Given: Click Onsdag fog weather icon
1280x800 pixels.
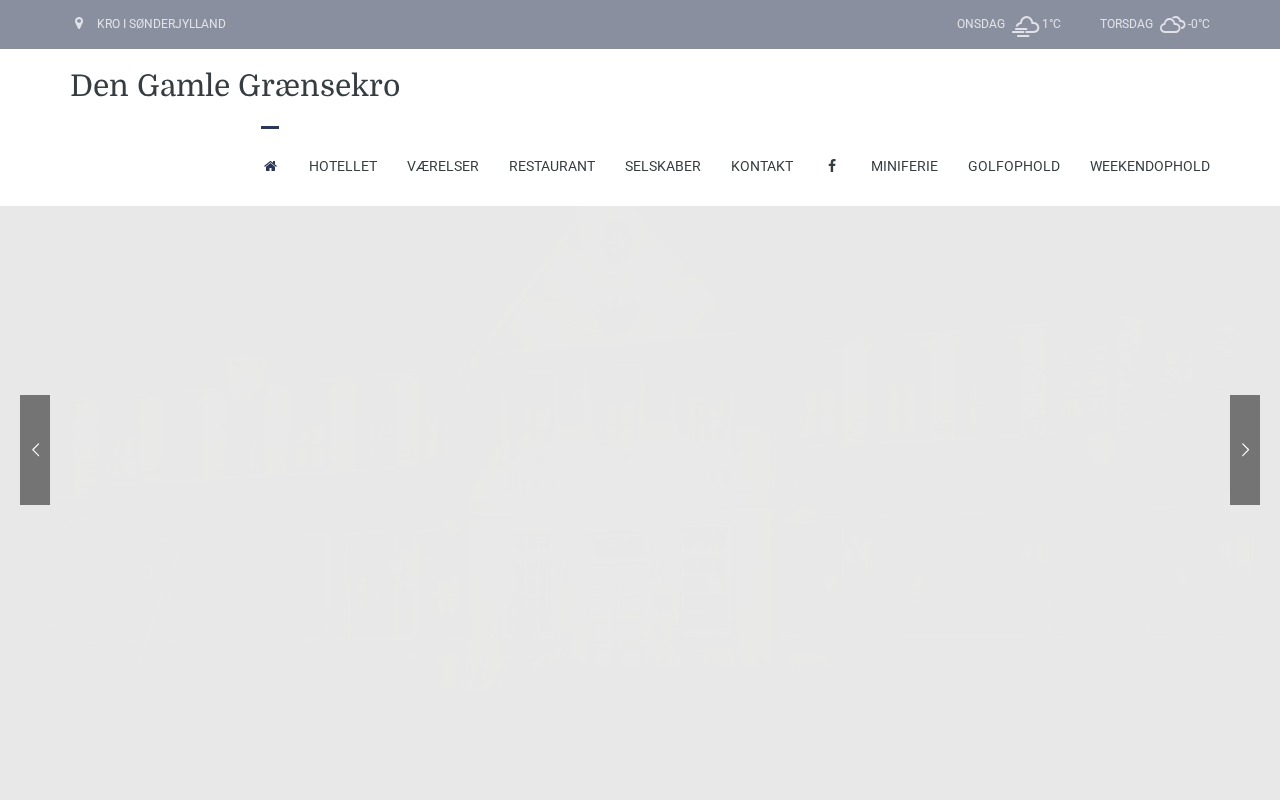Looking at the screenshot, I should tap(1025, 26).
